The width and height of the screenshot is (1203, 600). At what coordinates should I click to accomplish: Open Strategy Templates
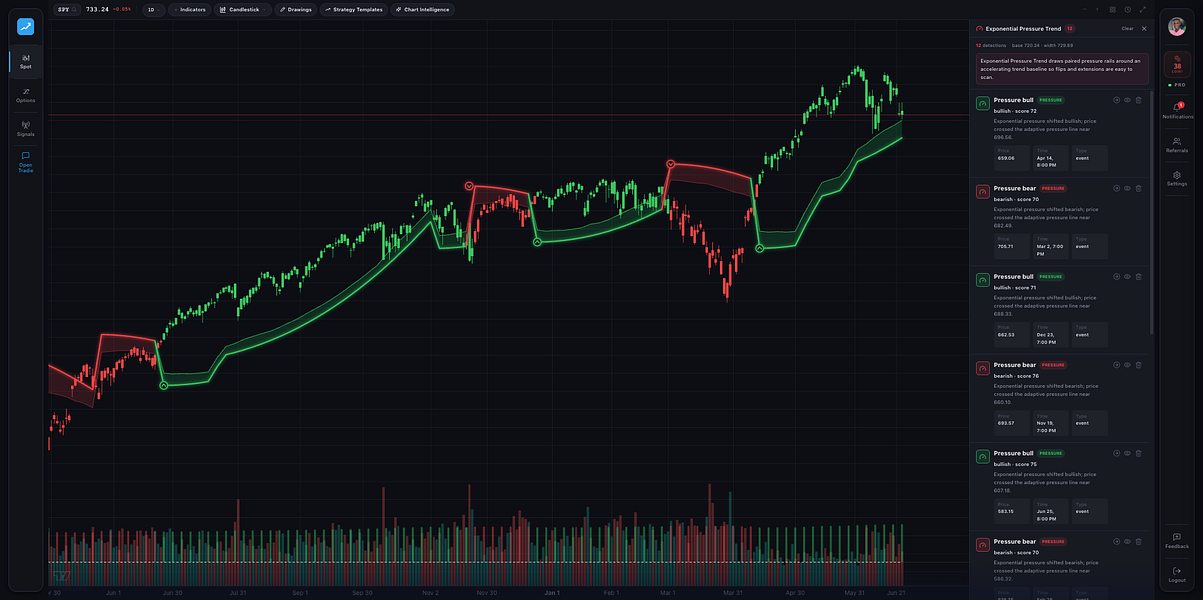point(354,9)
